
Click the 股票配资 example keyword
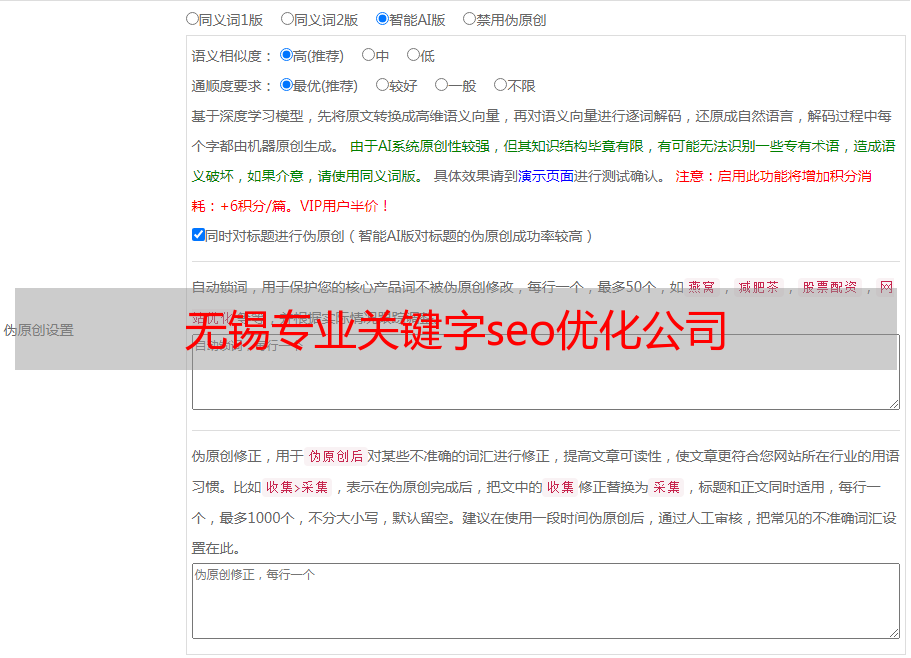pyautogui.click(x=830, y=287)
